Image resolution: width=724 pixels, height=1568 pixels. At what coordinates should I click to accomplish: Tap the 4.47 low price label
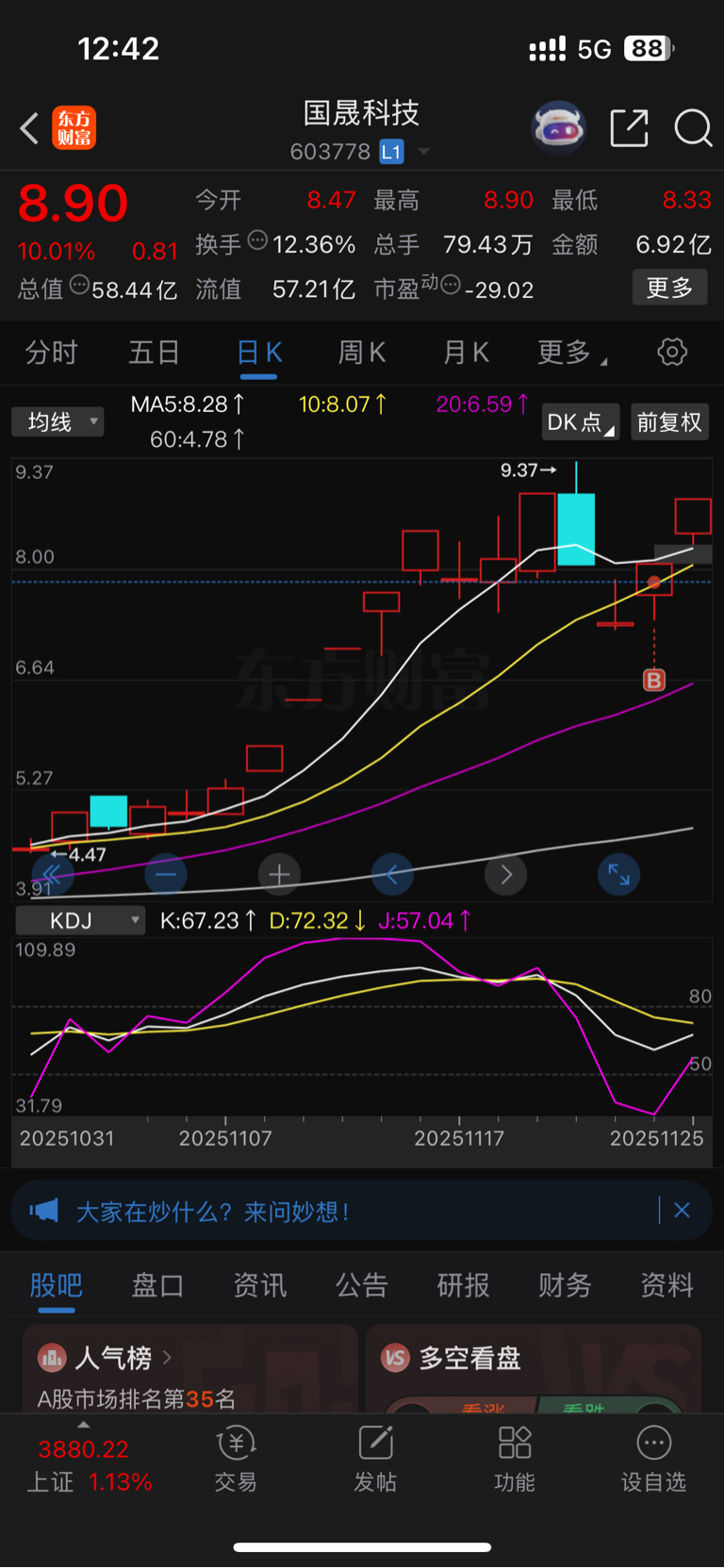pos(79,854)
